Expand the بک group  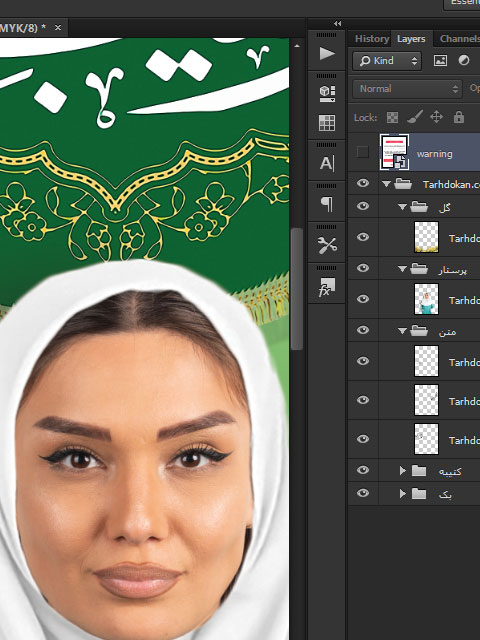(403, 494)
